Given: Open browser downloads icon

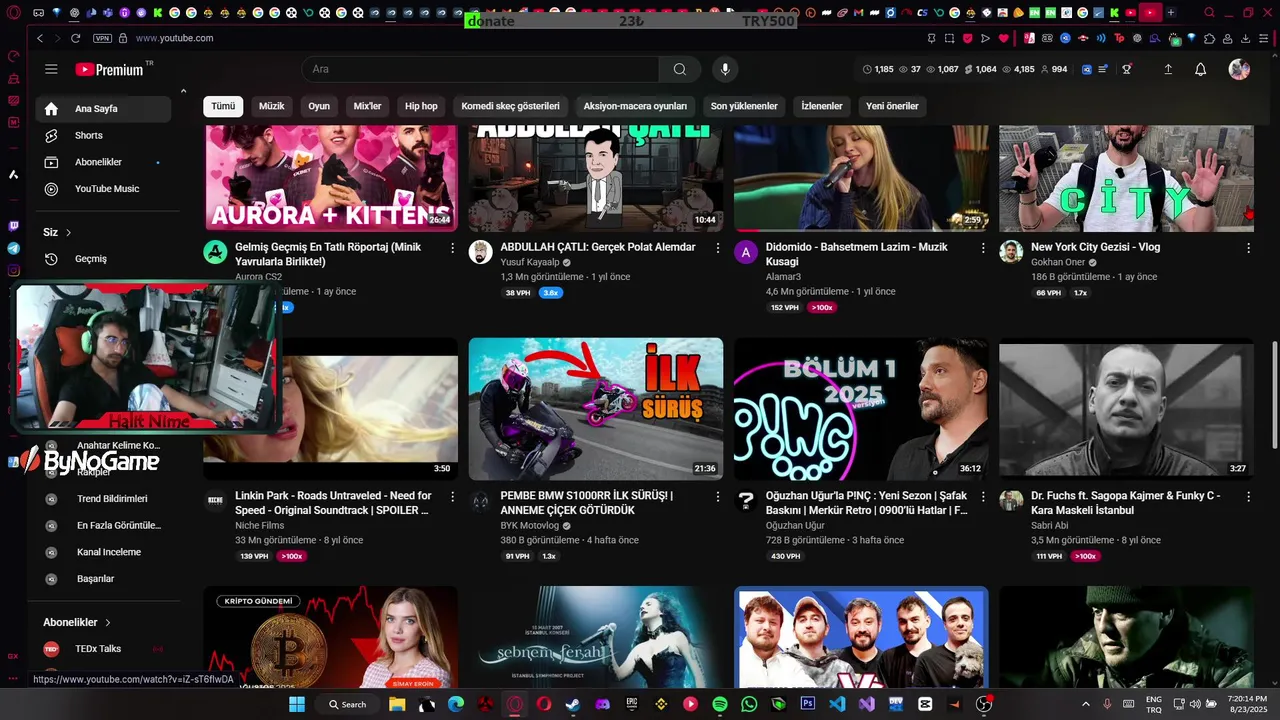Looking at the screenshot, I should click(x=1247, y=38).
